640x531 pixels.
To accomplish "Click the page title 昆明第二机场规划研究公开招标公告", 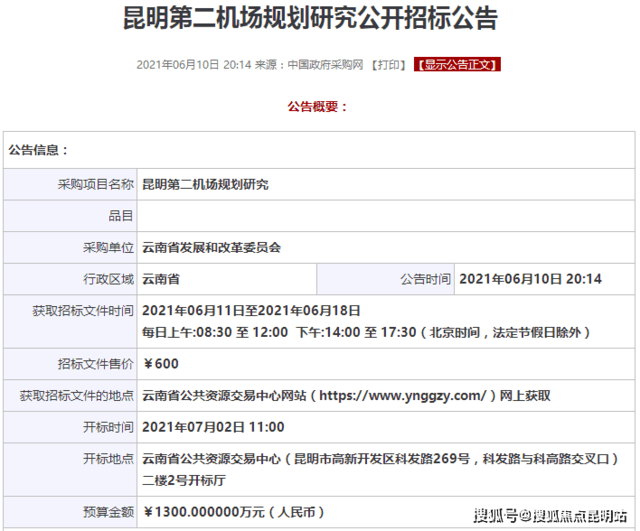I will pyautogui.click(x=320, y=20).
